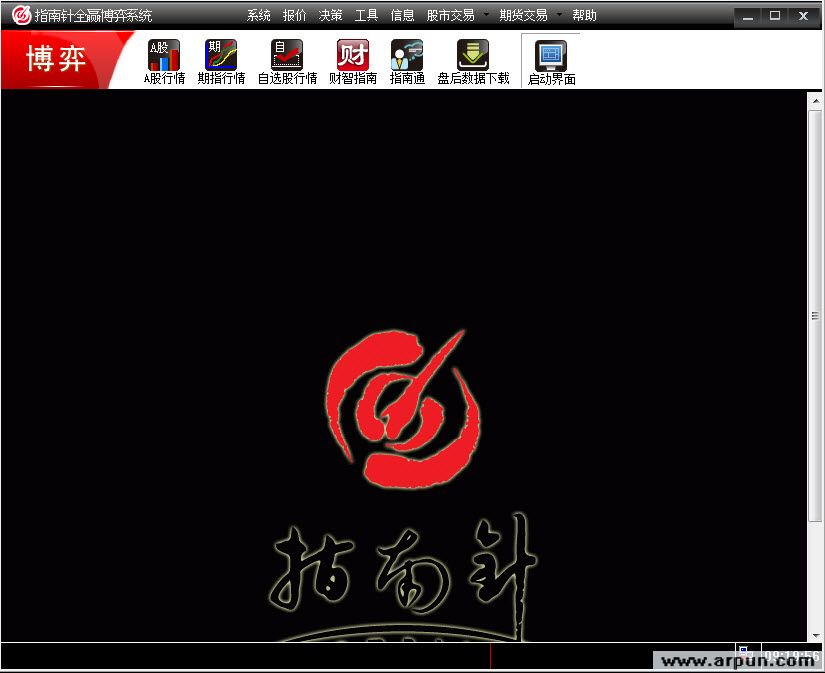This screenshot has height=673, width=825.
Task: Open the 信息 menu
Action: coord(403,15)
